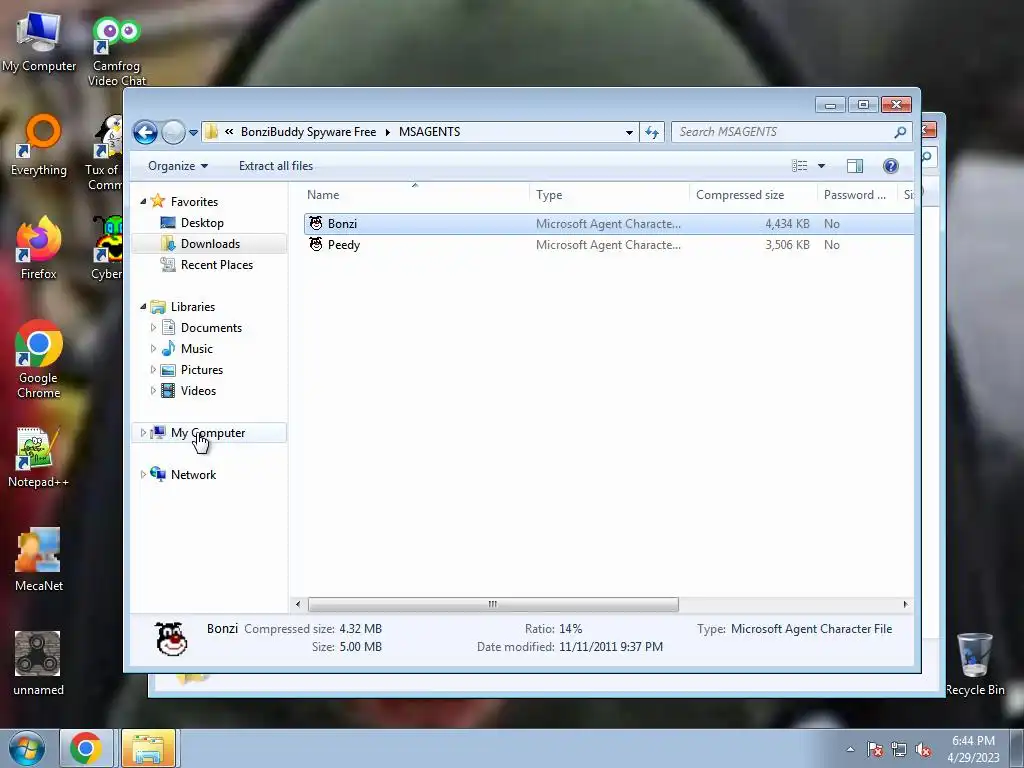Image resolution: width=1024 pixels, height=768 pixels.
Task: Click the Windows Start orb
Action: tap(27, 748)
